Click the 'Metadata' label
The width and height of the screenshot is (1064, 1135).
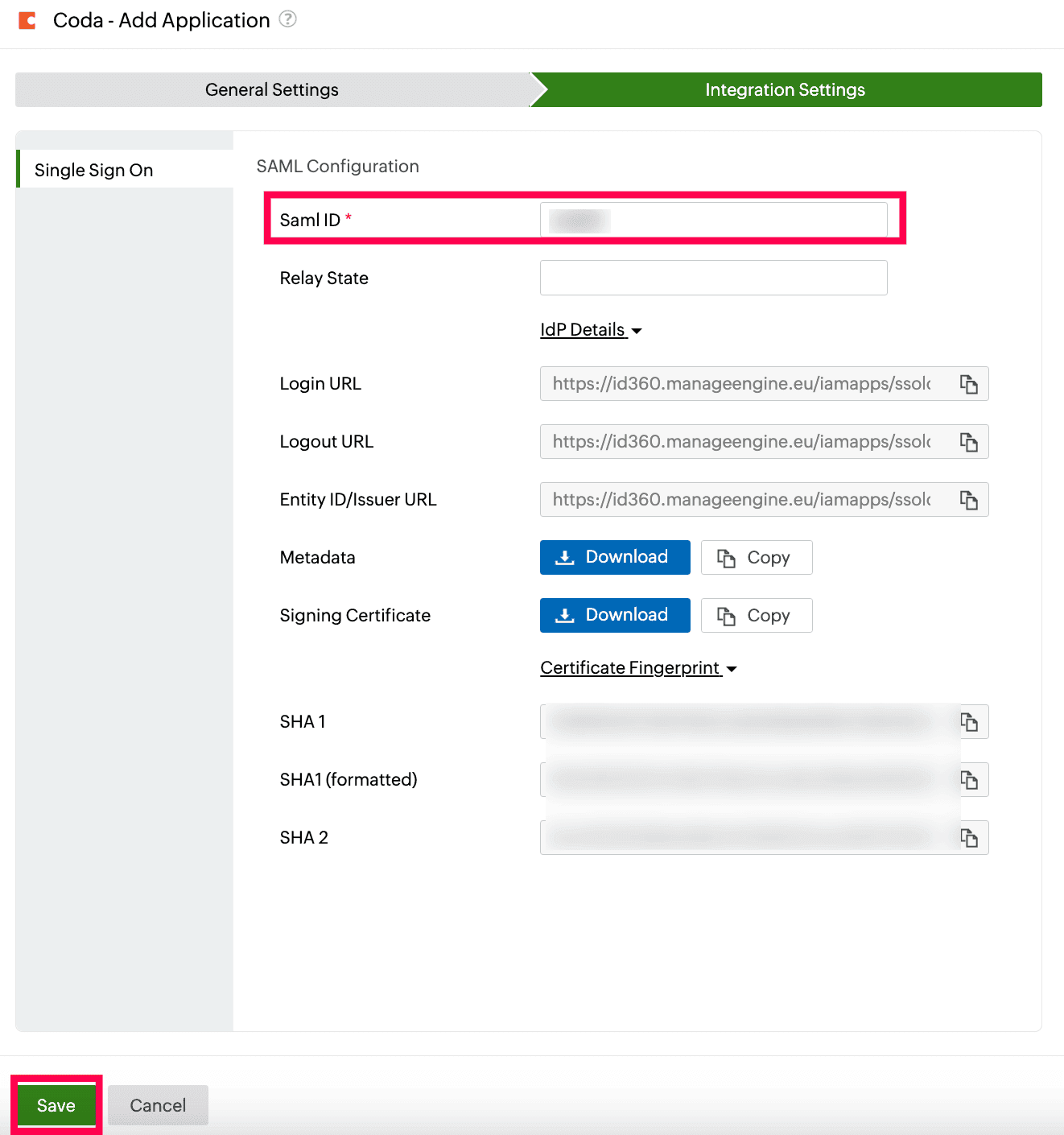click(x=318, y=557)
